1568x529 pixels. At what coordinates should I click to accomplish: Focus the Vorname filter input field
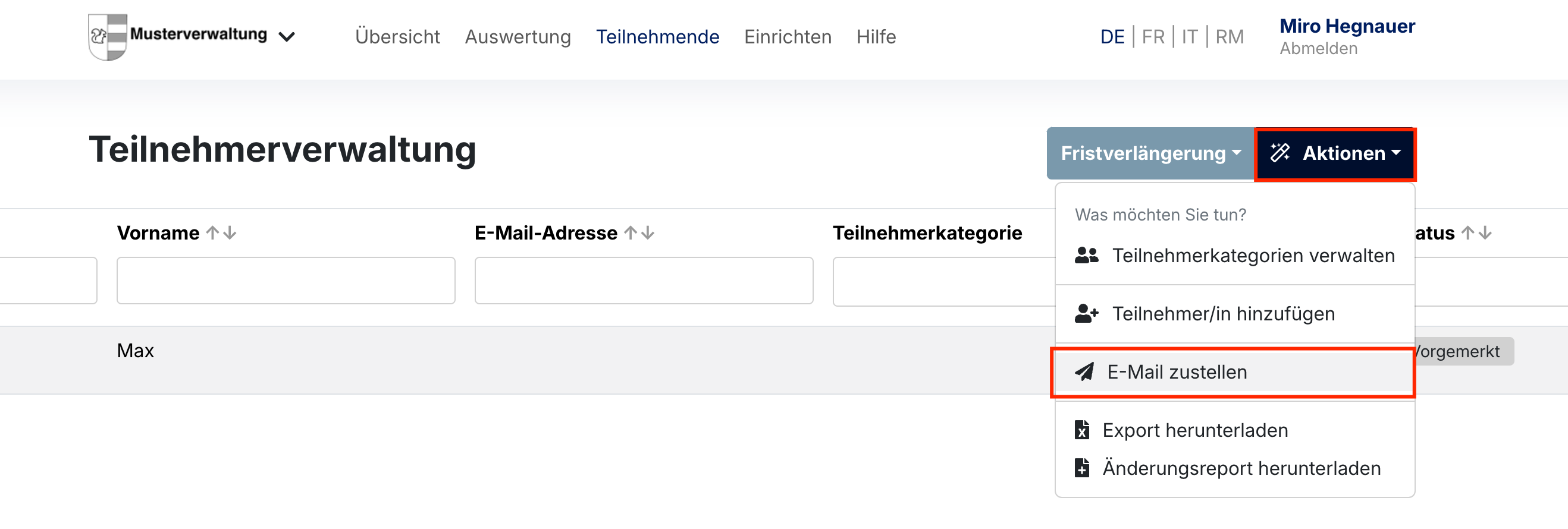pyautogui.click(x=286, y=281)
